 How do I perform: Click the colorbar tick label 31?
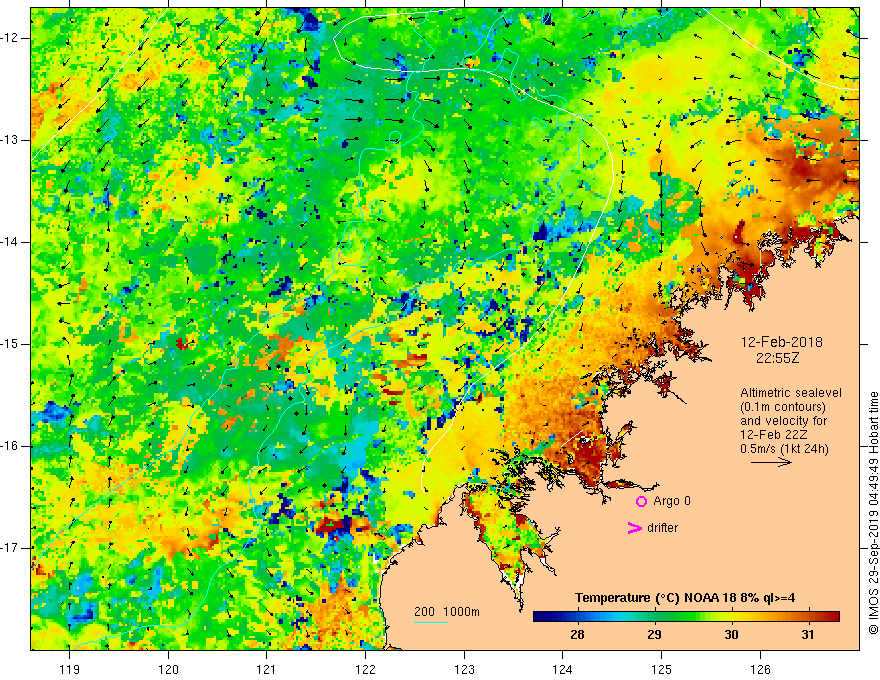tap(807, 635)
